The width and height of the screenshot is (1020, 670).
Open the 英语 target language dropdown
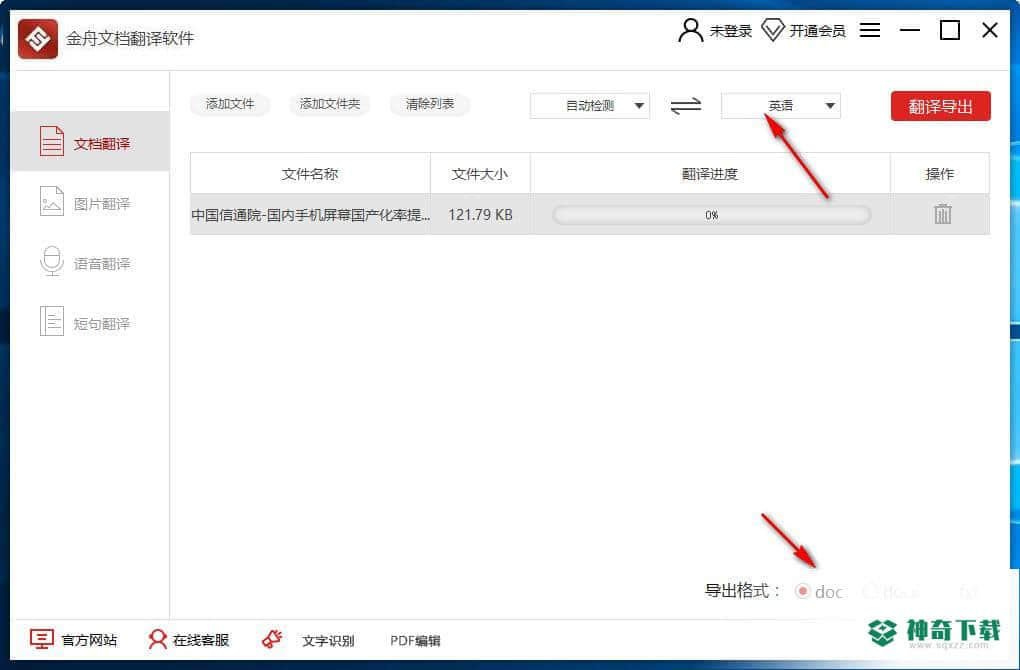(781, 106)
